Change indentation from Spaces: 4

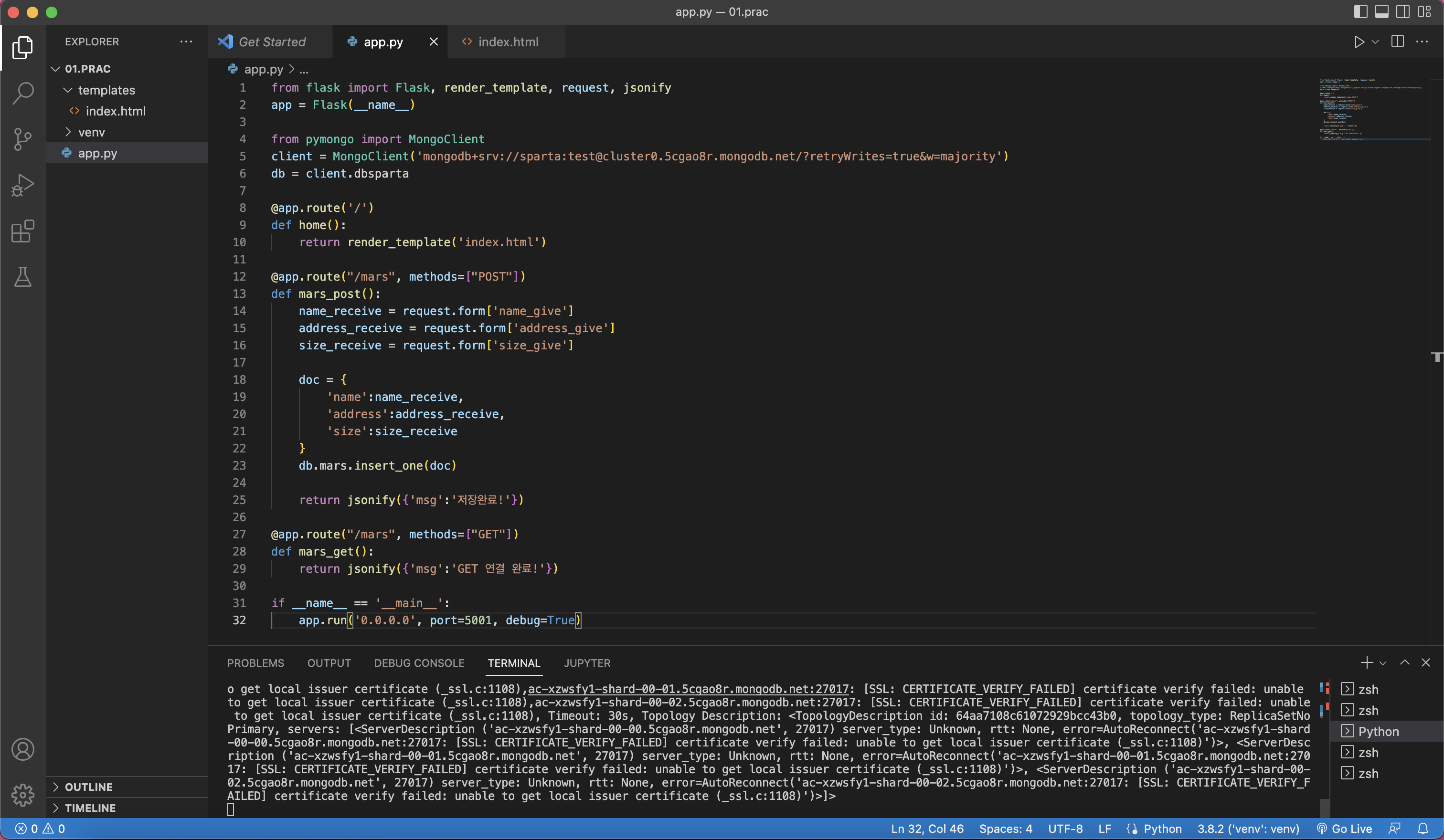pos(1006,829)
